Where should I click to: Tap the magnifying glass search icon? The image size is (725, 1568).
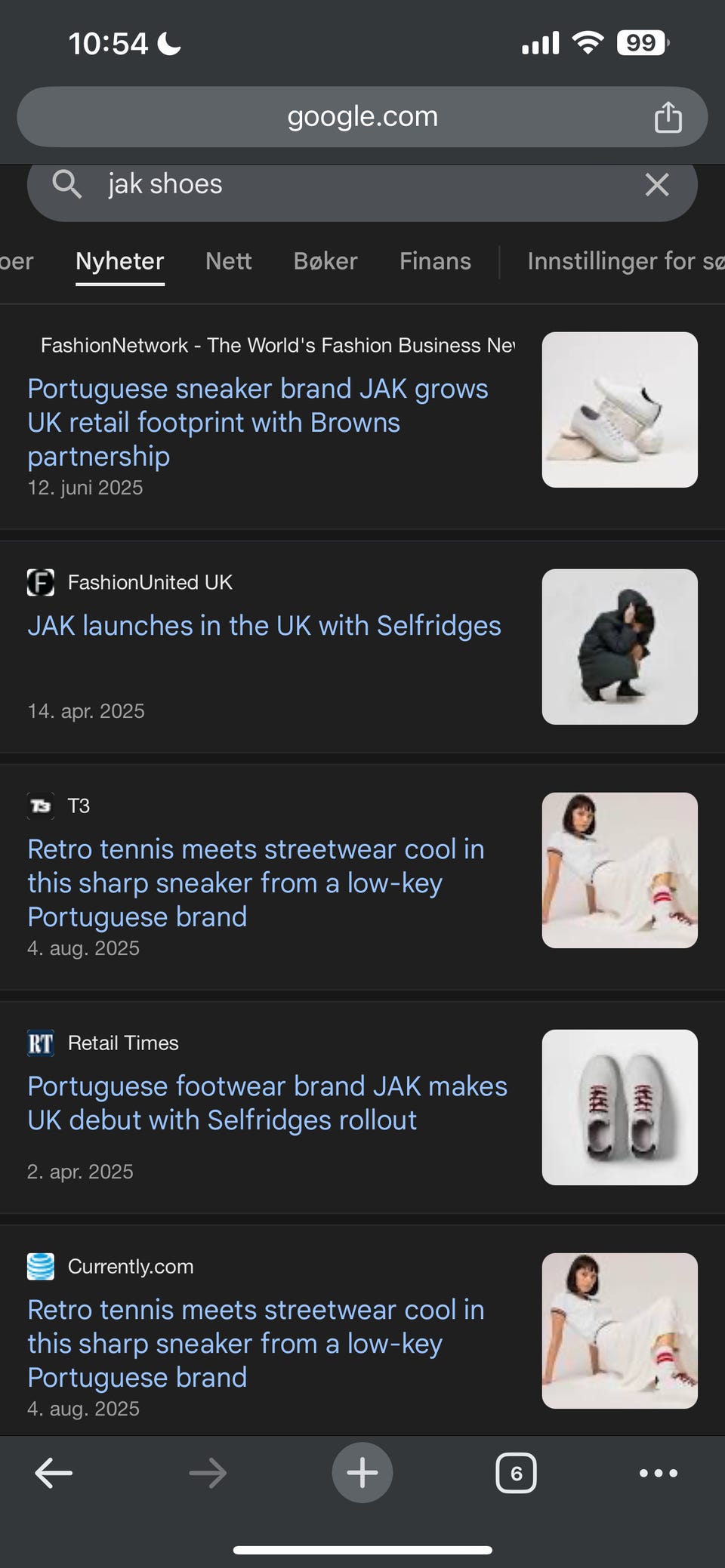(66, 184)
